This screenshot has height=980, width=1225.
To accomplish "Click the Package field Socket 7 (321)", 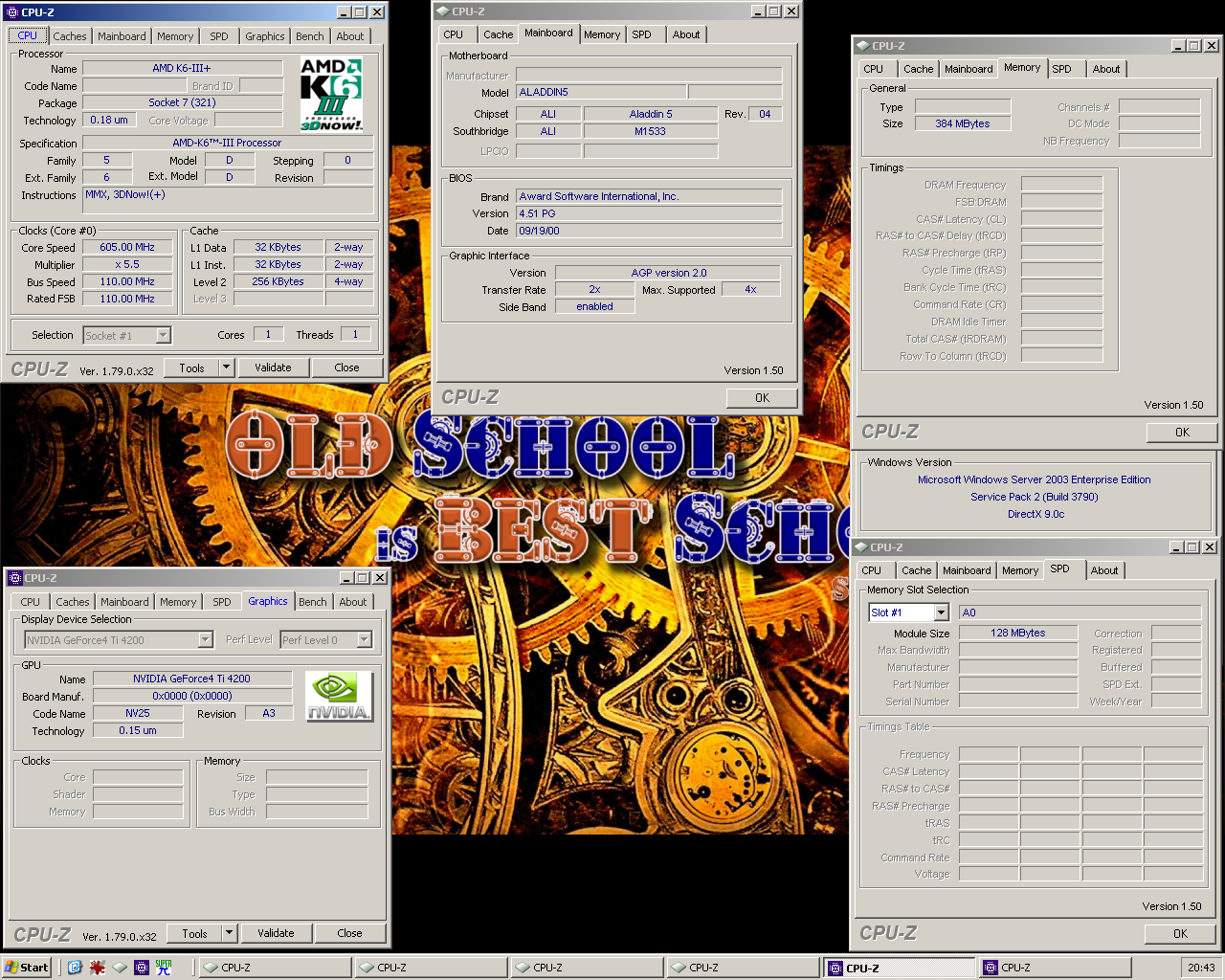I will [x=183, y=102].
